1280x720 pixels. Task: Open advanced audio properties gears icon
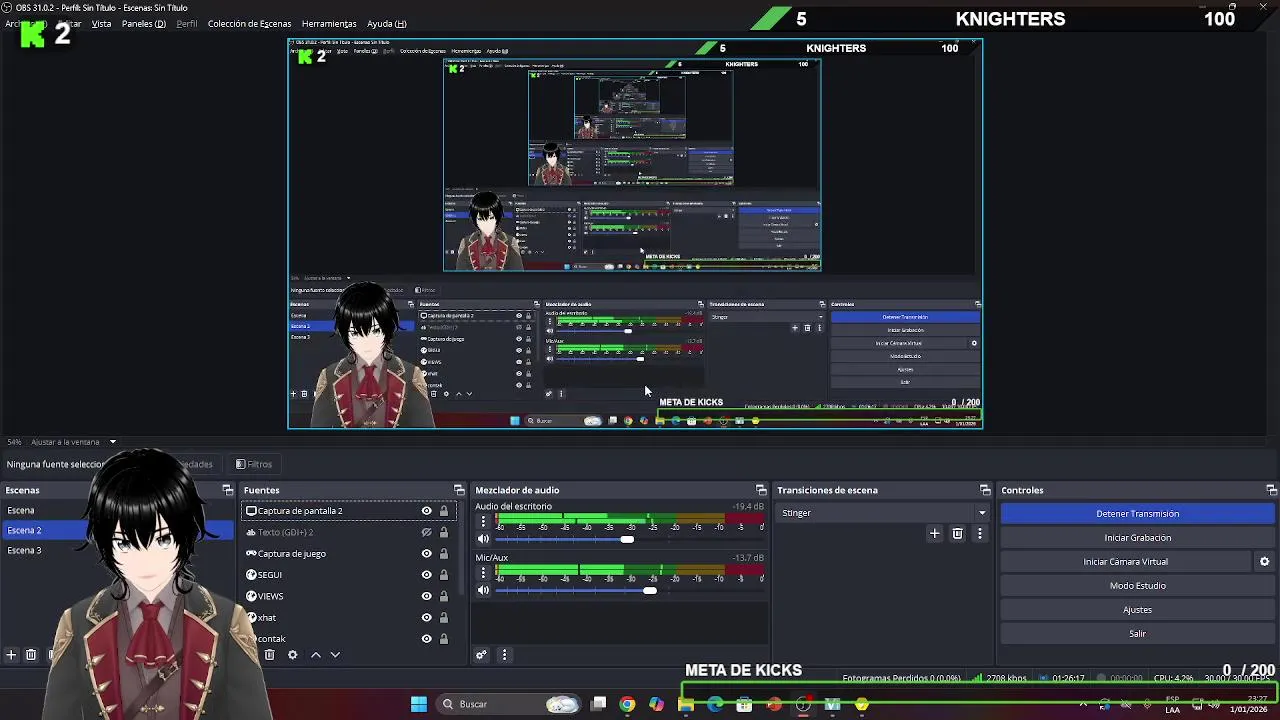(x=481, y=655)
